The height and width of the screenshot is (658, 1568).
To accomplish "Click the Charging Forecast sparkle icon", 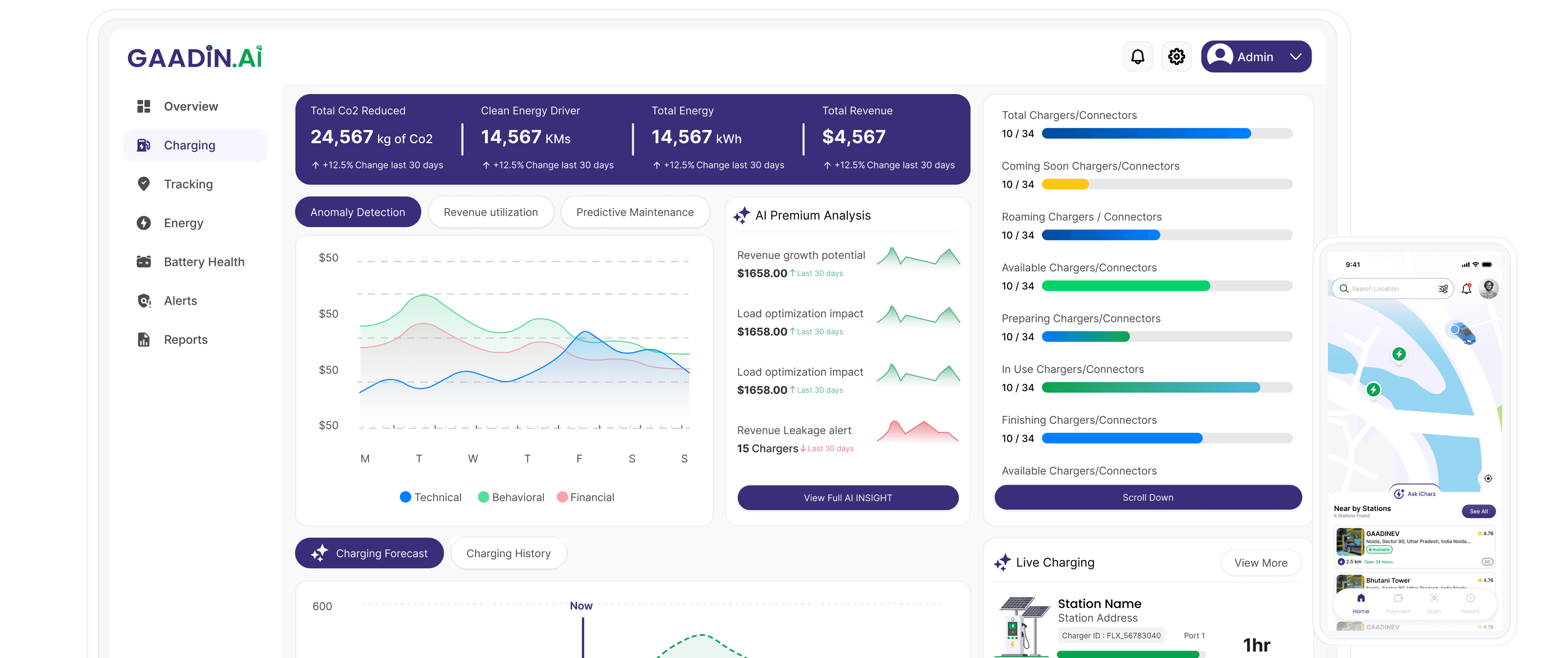I will (320, 553).
